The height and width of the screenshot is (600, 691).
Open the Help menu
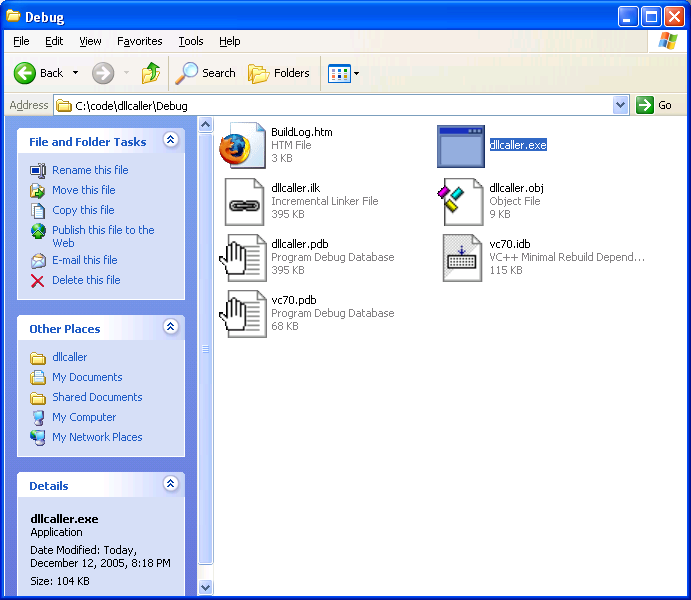point(230,41)
